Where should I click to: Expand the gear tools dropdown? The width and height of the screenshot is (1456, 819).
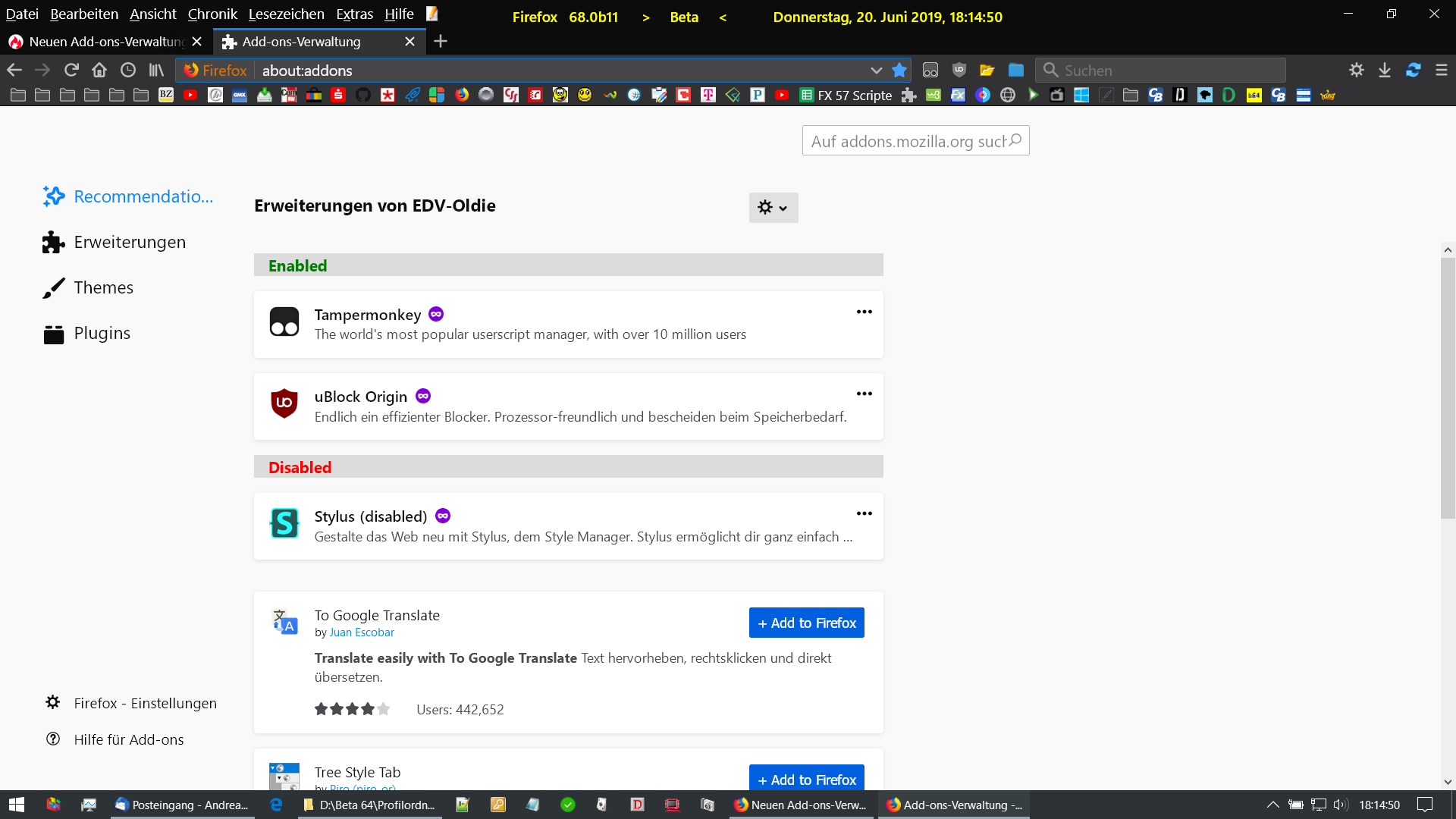(773, 208)
